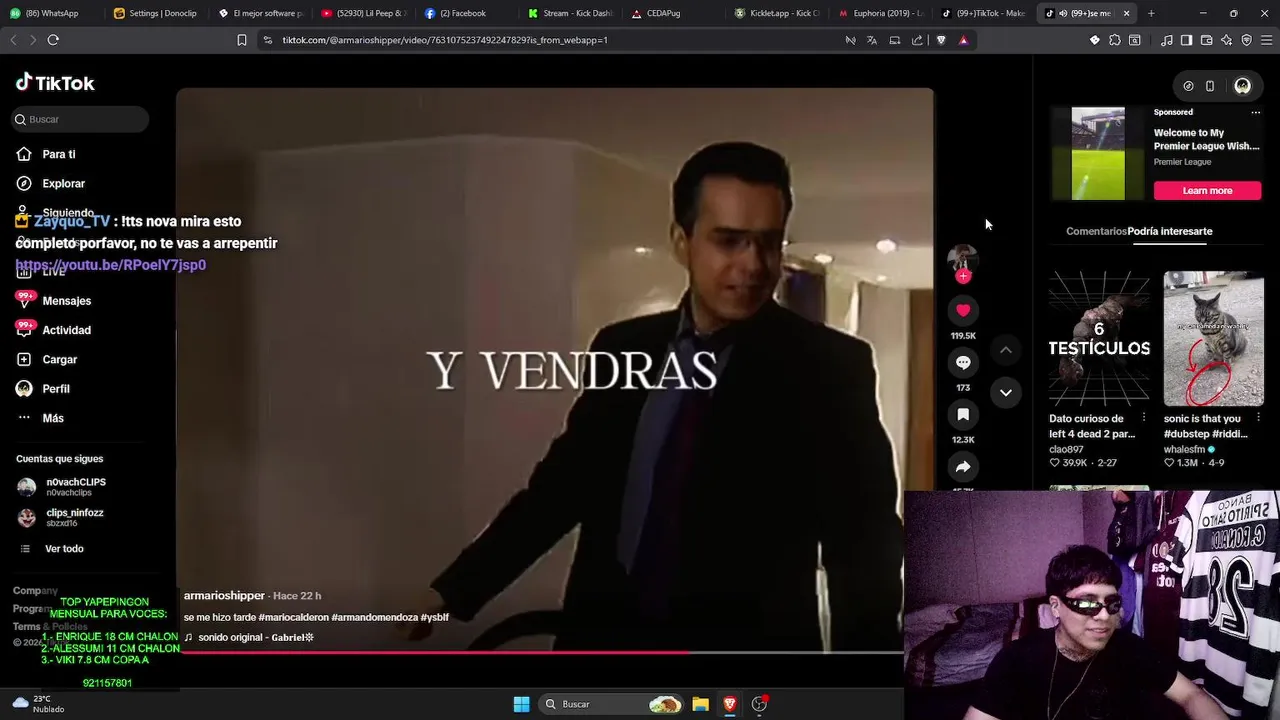Open weather widget showing 23°C Nublado

click(x=38, y=704)
